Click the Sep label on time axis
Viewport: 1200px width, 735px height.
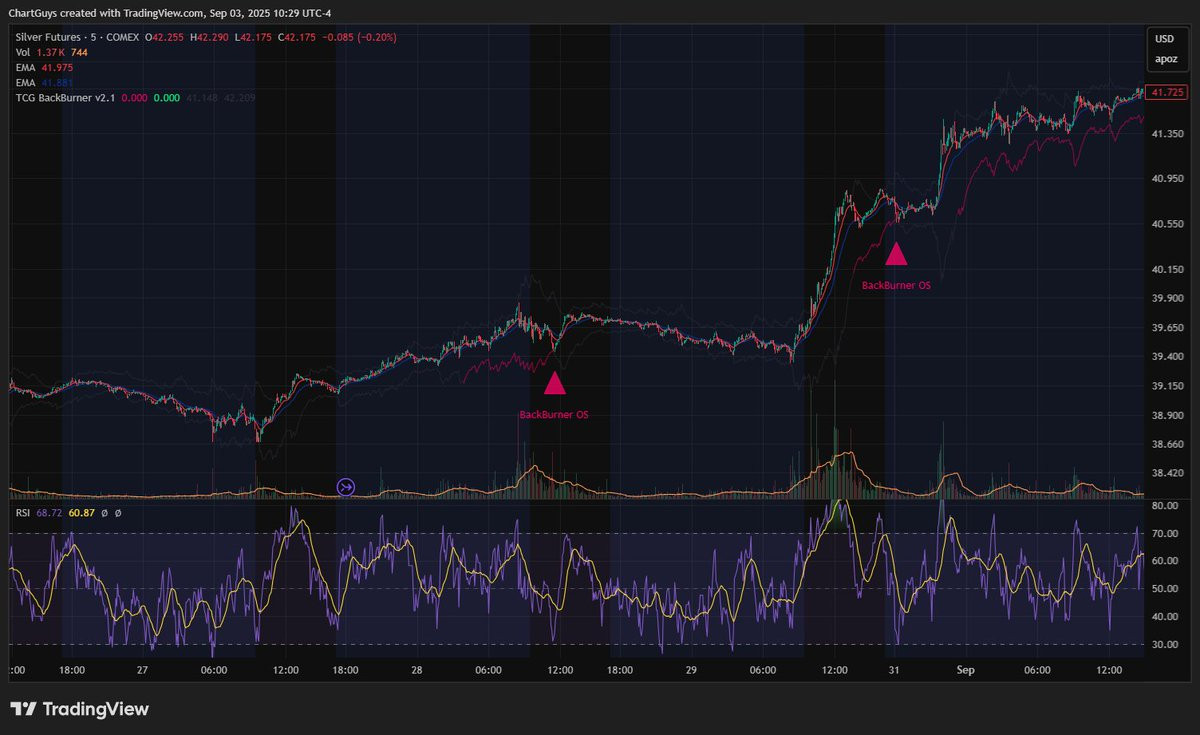[964, 670]
